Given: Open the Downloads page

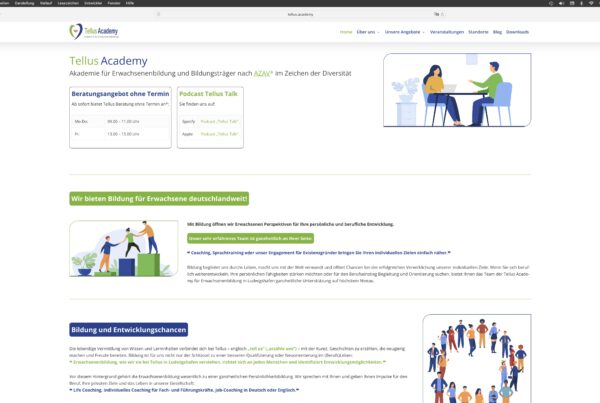Looking at the screenshot, I should (517, 32).
